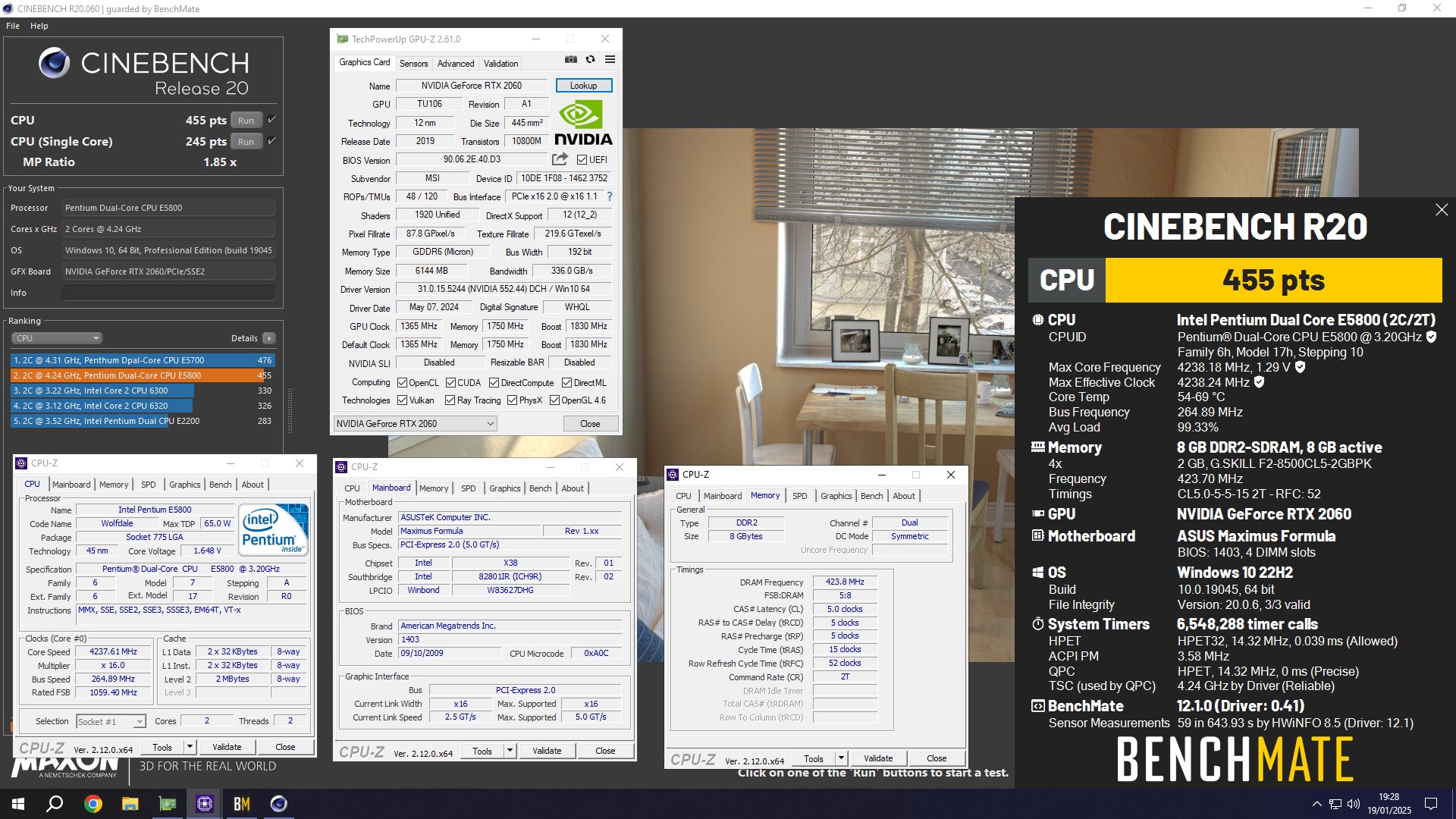Click the Intel Pentium inside logo in CPU-Z
The height and width of the screenshot is (819, 1456).
274,529
